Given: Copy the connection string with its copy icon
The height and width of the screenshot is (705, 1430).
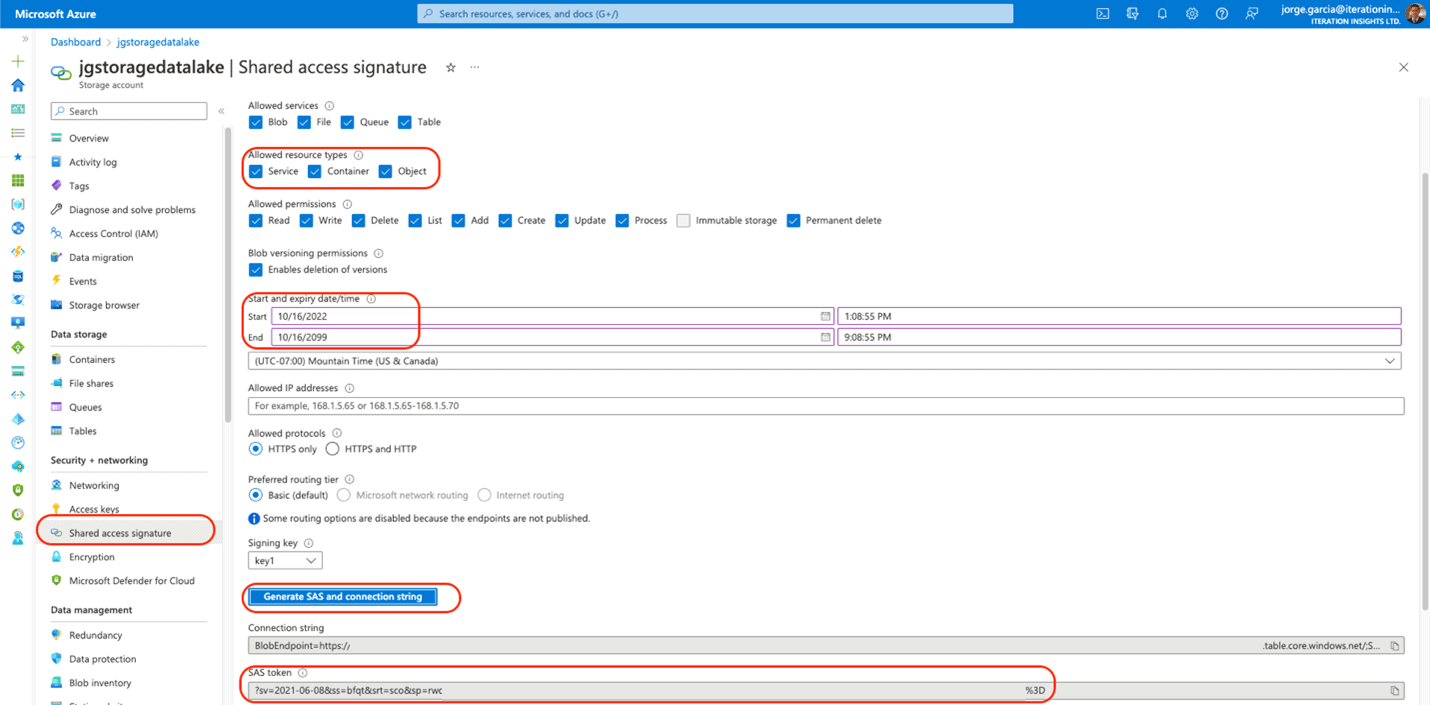Looking at the screenshot, I should 1394,645.
